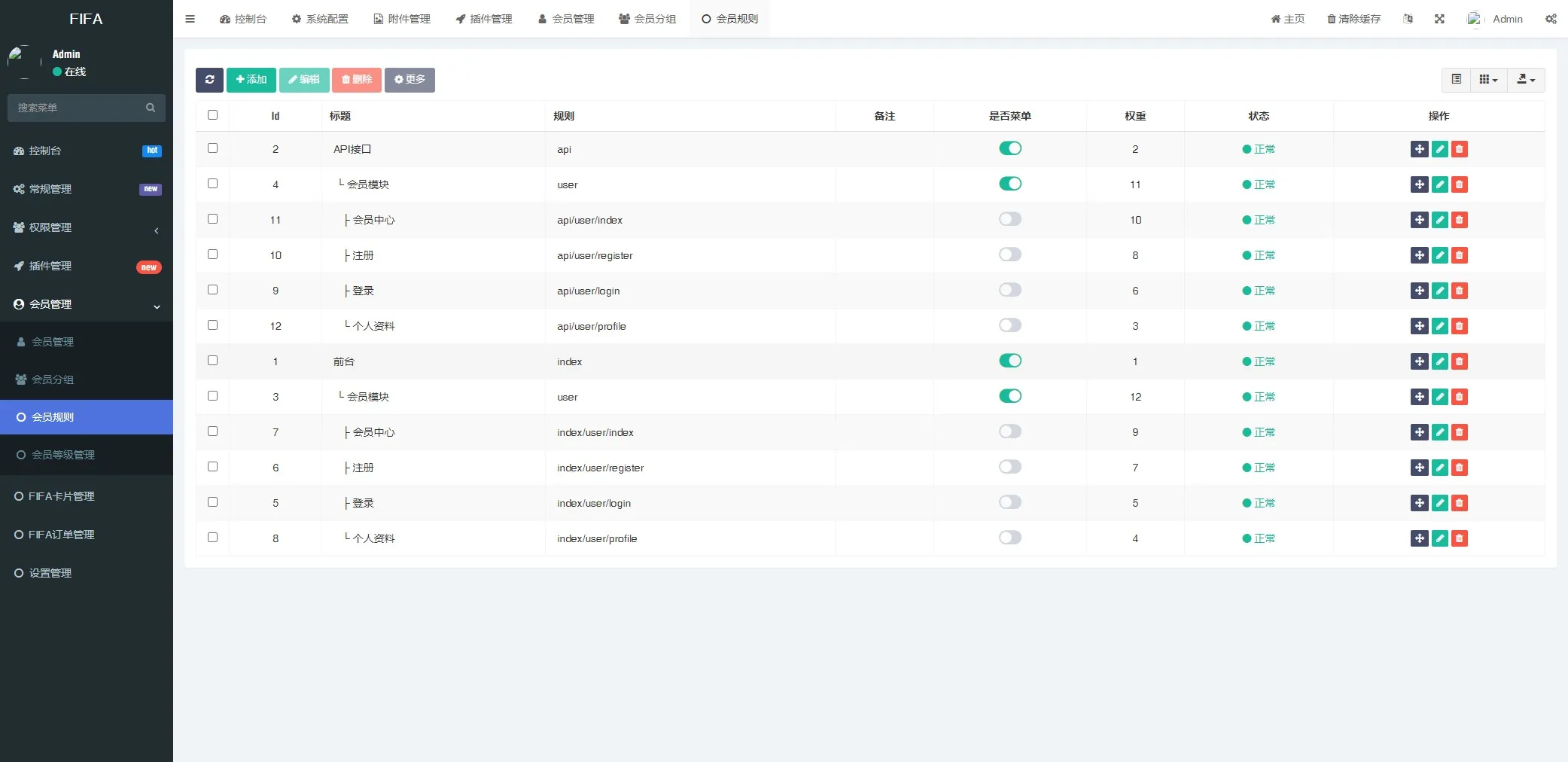The width and height of the screenshot is (1568, 762).
Task: Delete the api/user/register rule row
Action: tap(1459, 255)
